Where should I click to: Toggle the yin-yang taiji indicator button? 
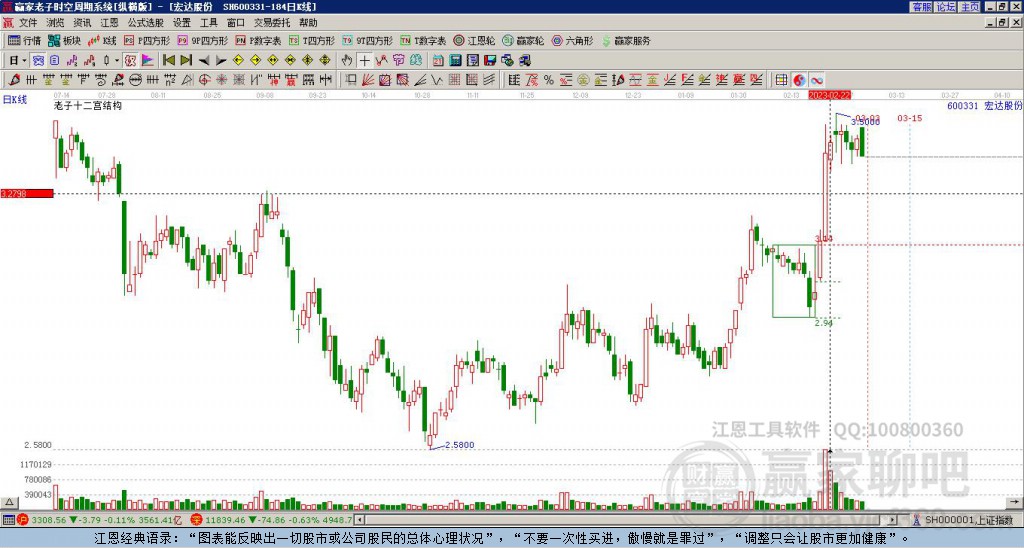point(799,80)
